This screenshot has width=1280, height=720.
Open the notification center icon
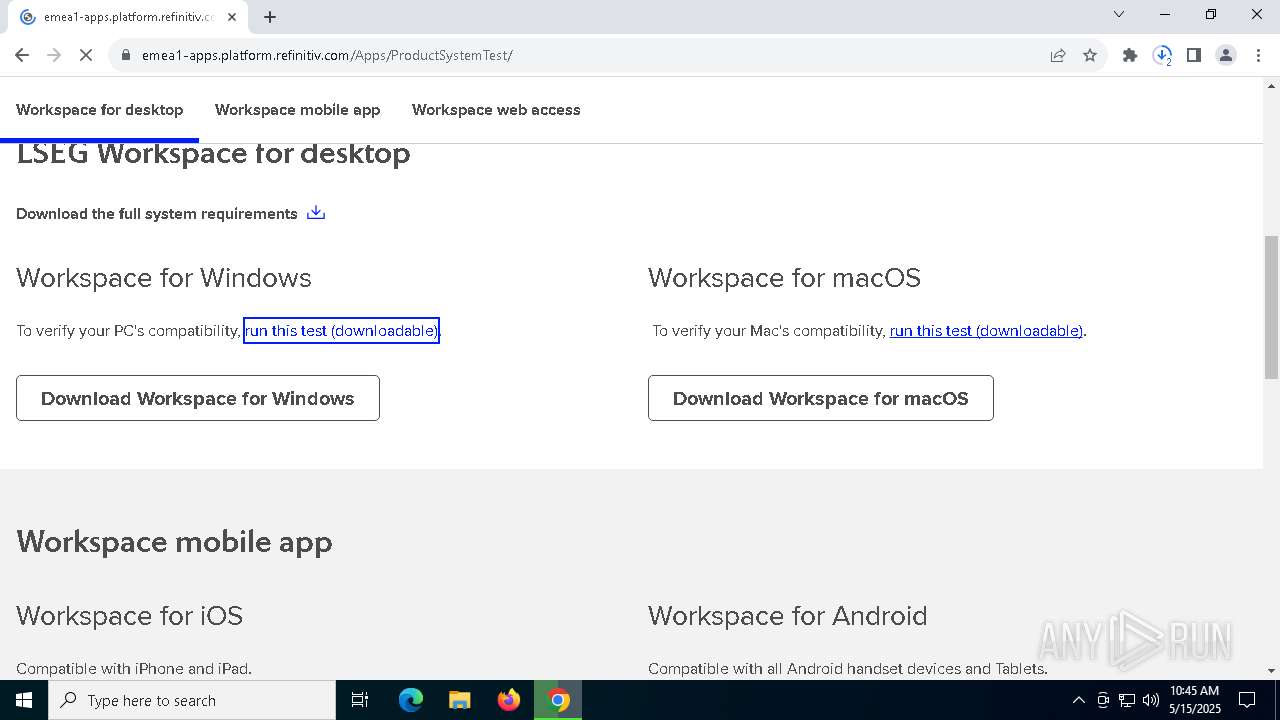[1247, 700]
